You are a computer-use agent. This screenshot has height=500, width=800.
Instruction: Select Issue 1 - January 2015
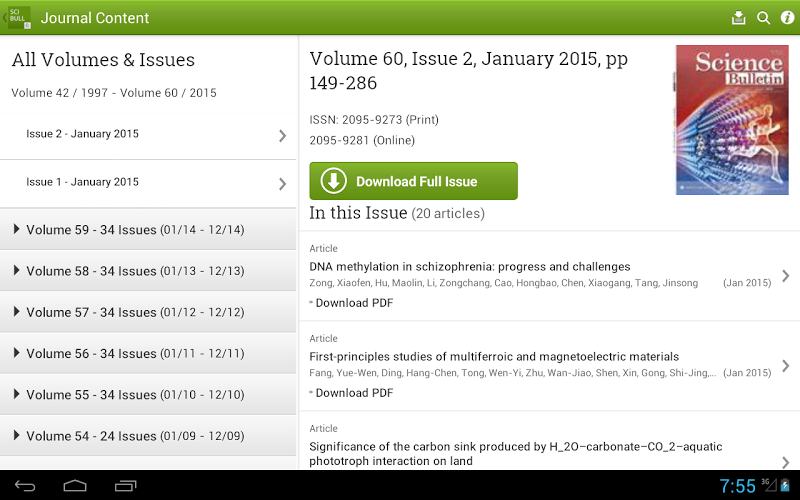148,183
